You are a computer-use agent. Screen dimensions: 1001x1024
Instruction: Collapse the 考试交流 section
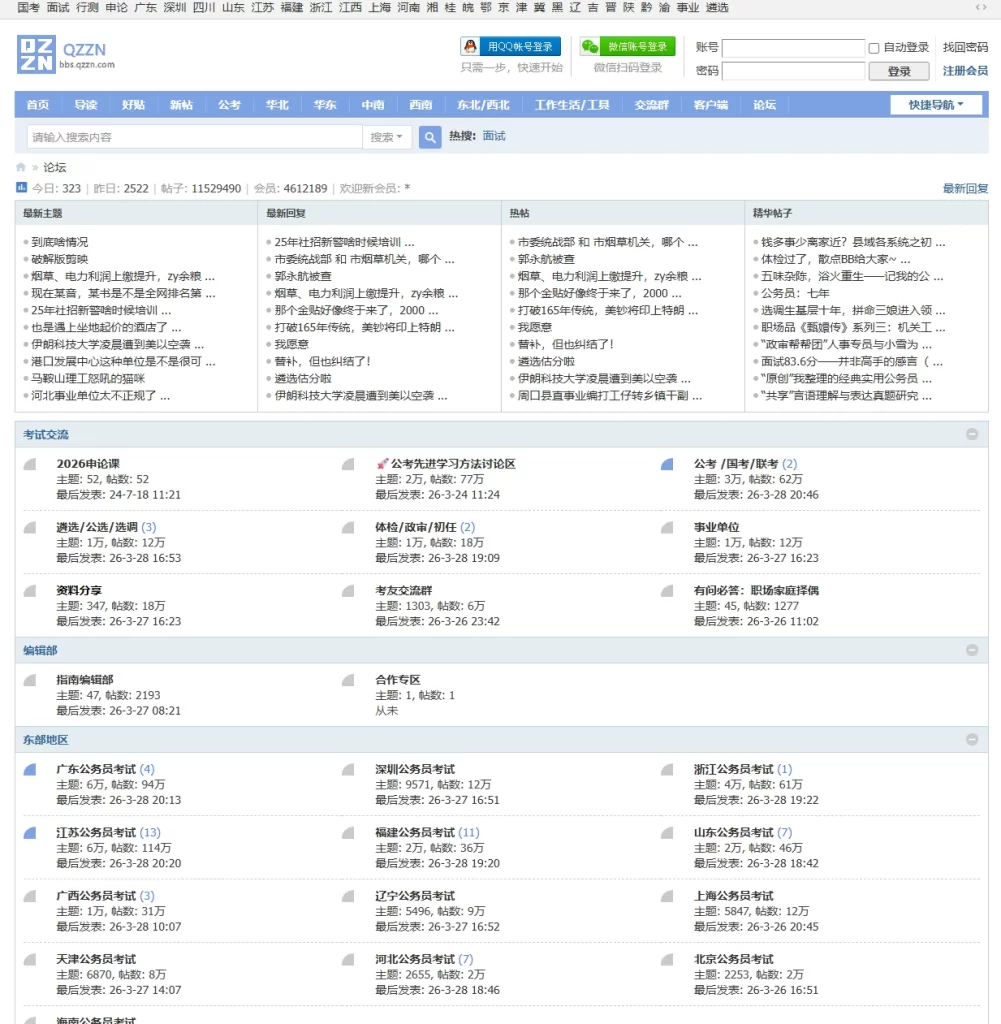pos(972,434)
